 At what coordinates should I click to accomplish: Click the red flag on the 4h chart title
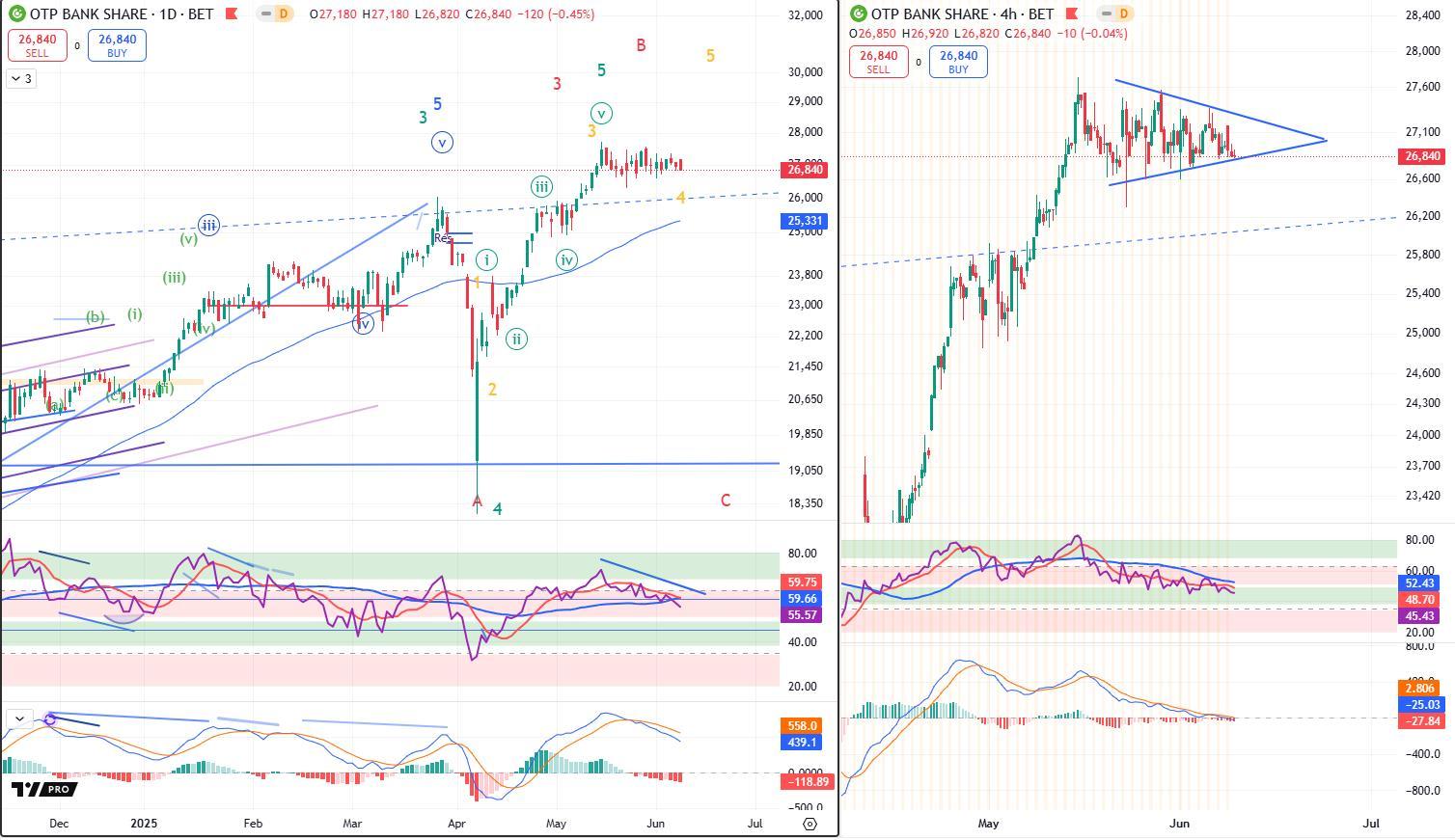(1072, 14)
